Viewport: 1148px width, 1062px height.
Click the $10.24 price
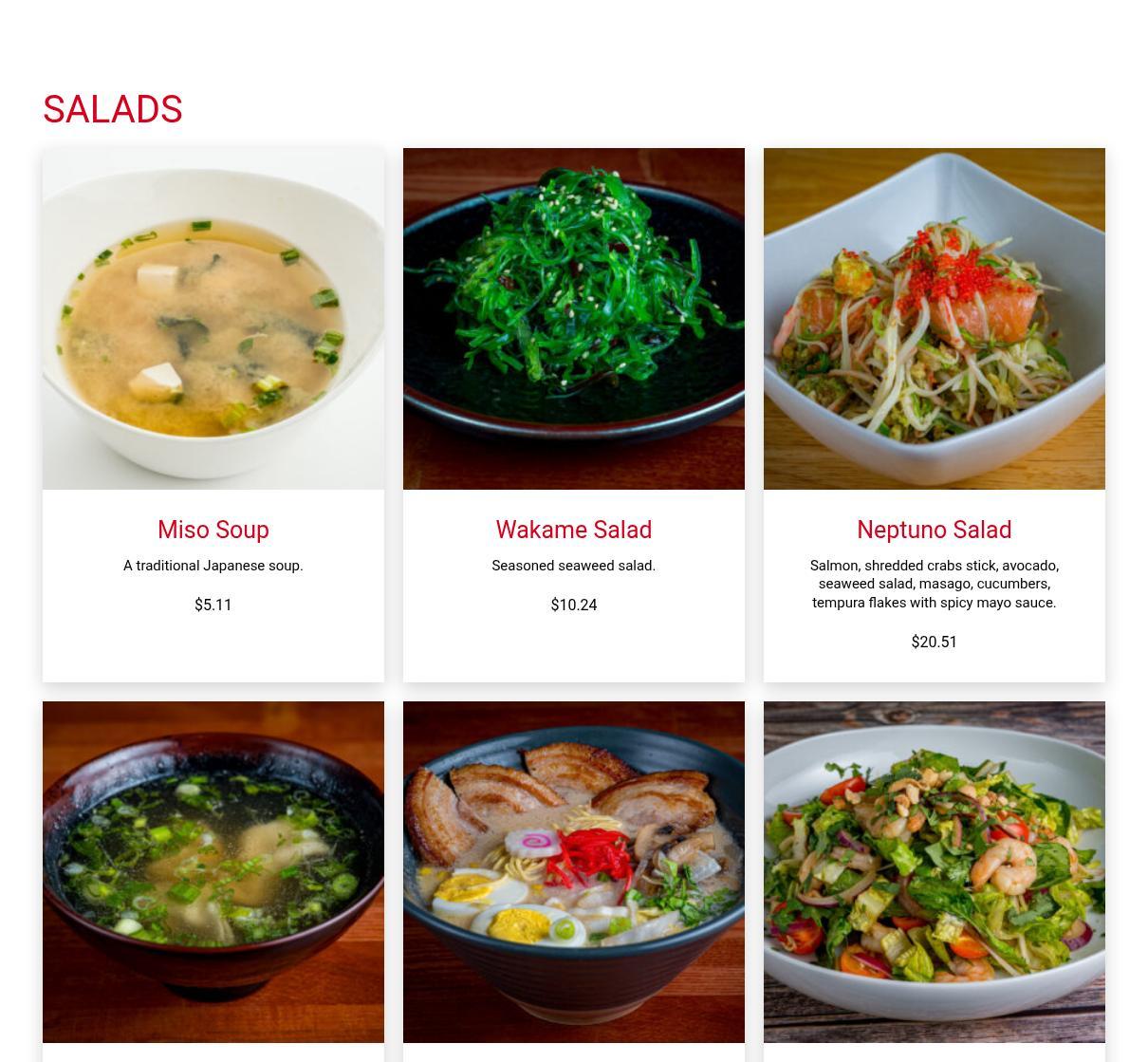click(x=574, y=605)
